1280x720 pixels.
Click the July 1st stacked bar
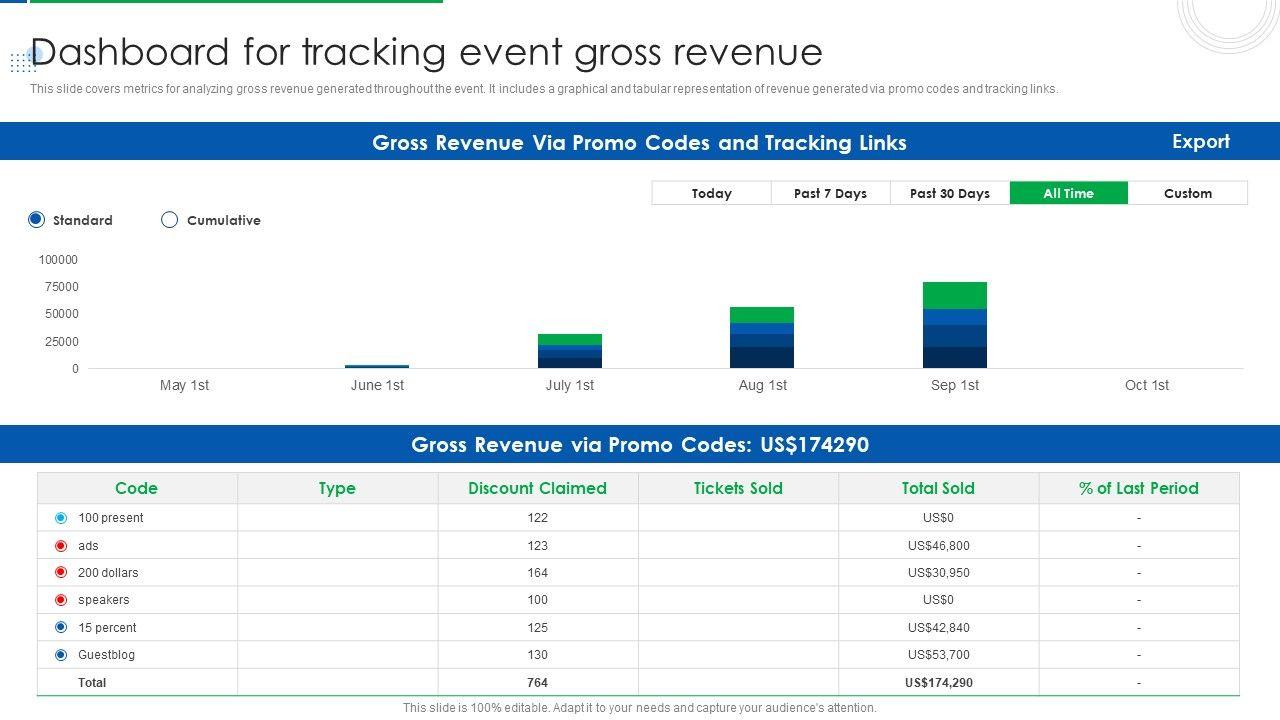pyautogui.click(x=570, y=352)
